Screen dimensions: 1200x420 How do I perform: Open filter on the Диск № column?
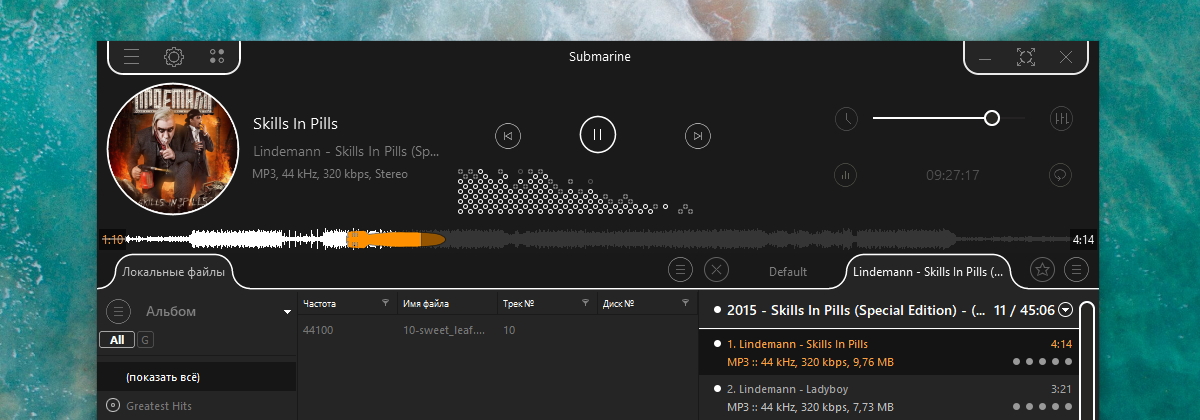pyautogui.click(x=685, y=303)
